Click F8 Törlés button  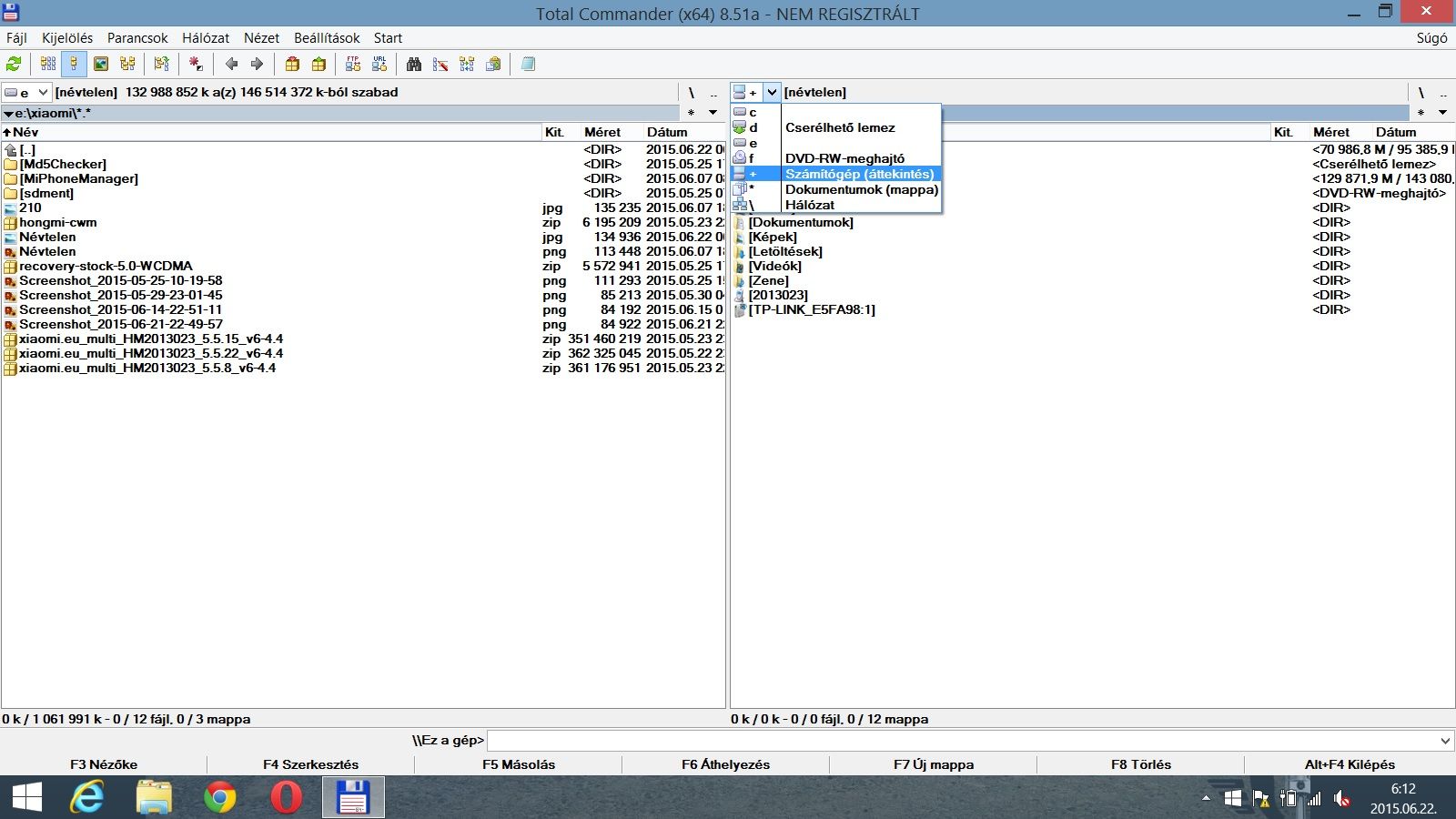pos(1141,764)
